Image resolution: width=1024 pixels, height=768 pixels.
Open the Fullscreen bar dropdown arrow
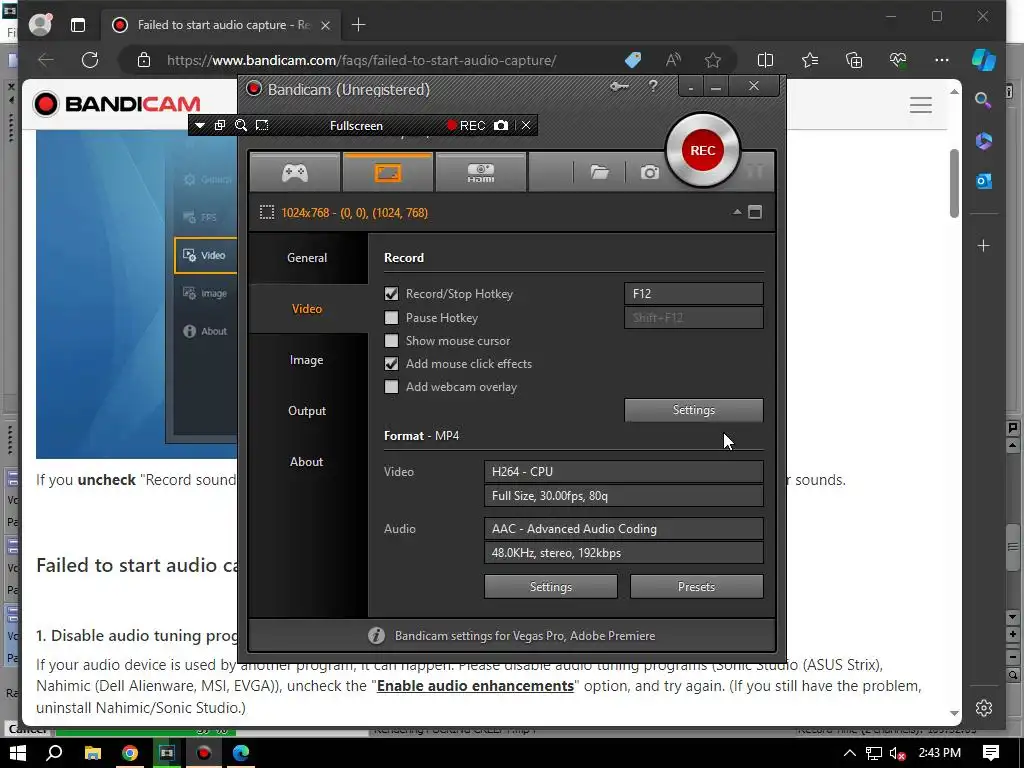pyautogui.click(x=200, y=125)
